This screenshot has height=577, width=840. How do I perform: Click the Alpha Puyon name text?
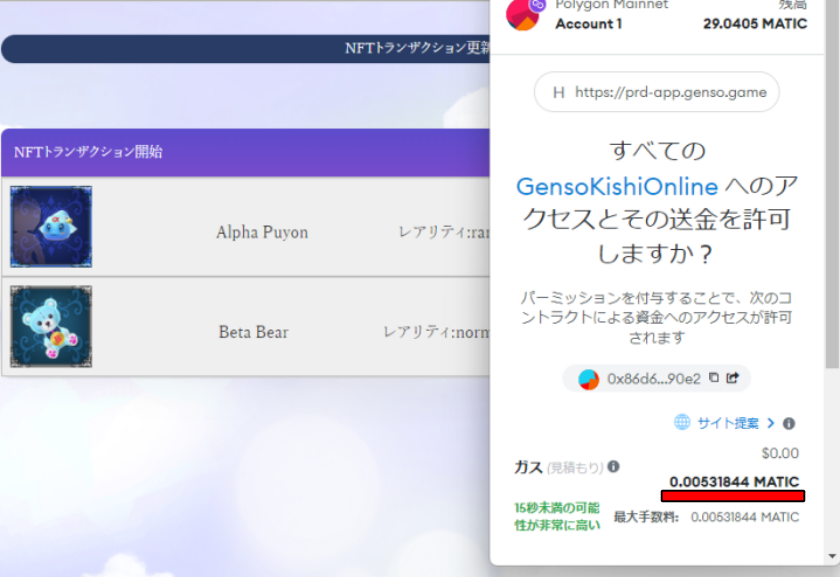click(x=262, y=232)
